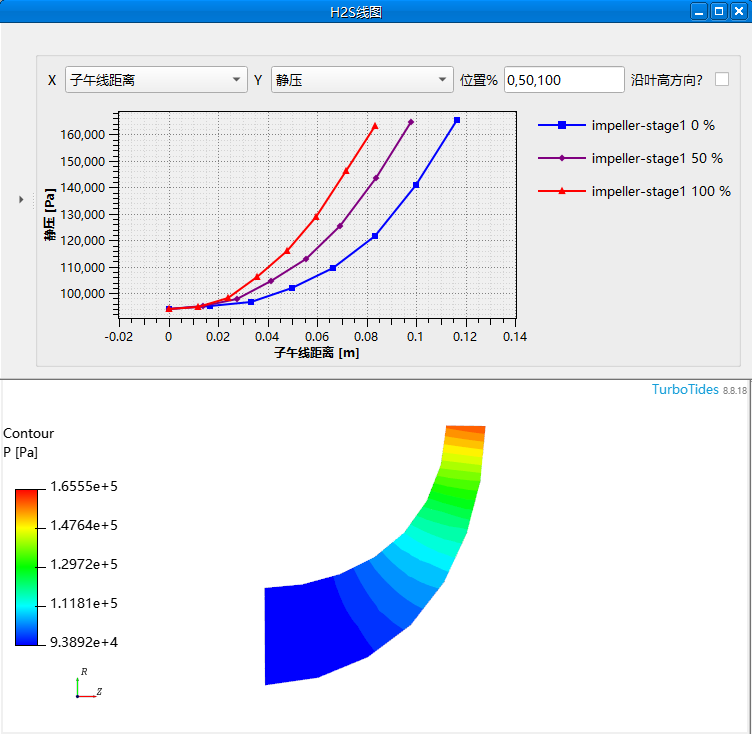Viewport: 752px width, 734px height.
Task: Click the blue square legend marker
Action: (x=562, y=125)
